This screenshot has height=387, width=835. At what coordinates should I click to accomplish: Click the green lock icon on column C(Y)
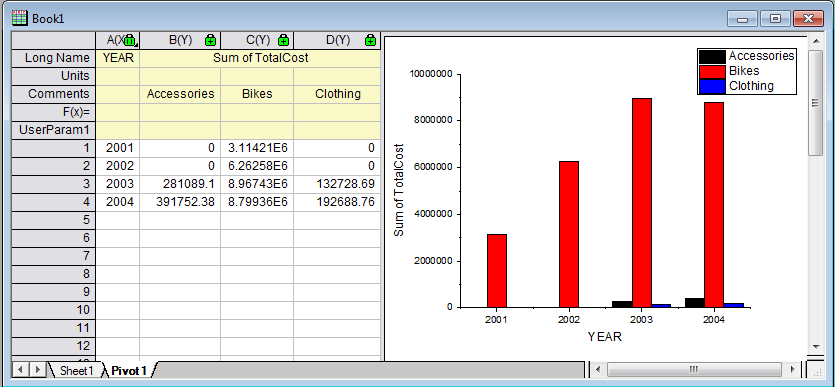[284, 40]
